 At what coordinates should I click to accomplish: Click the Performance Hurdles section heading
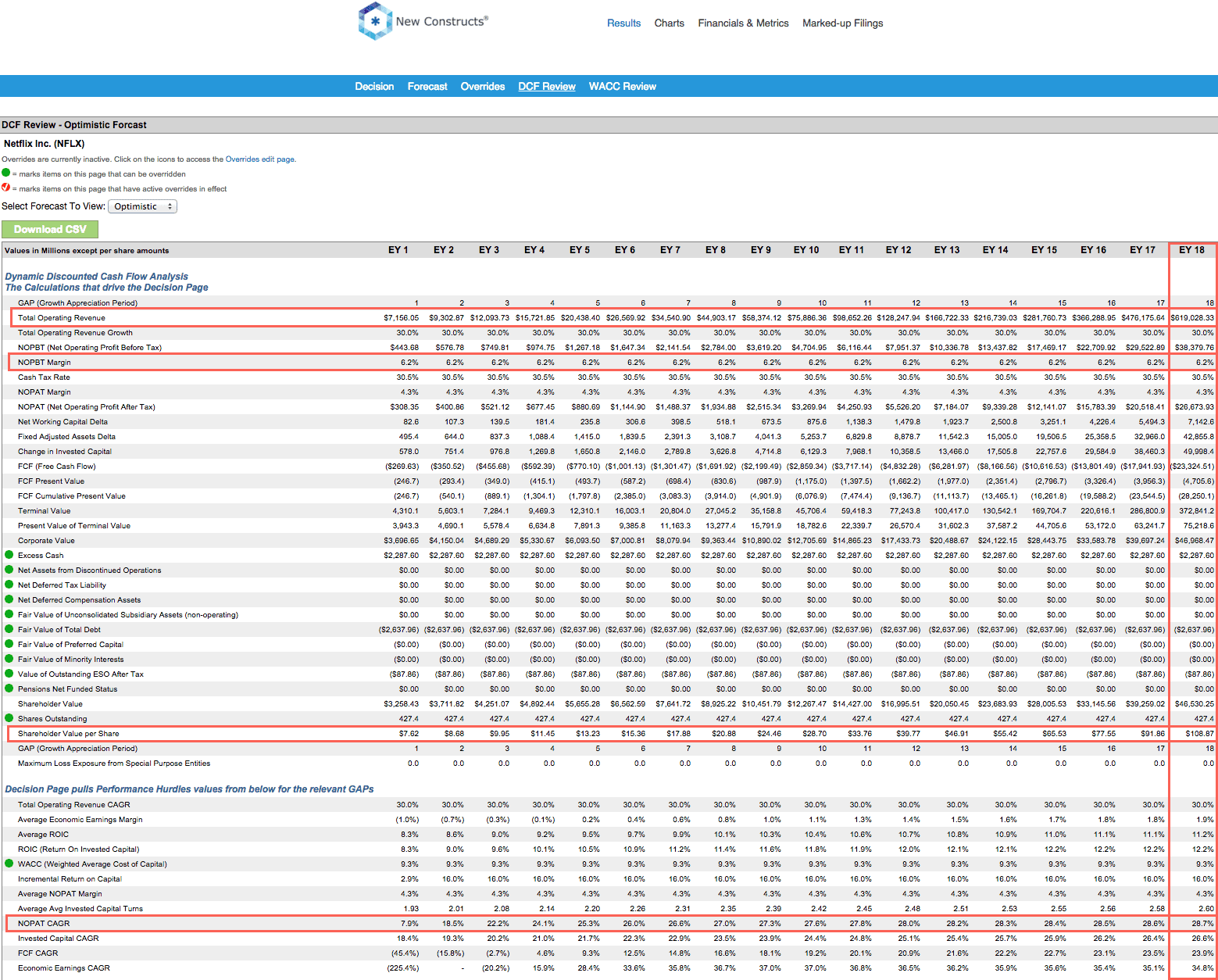point(190,789)
